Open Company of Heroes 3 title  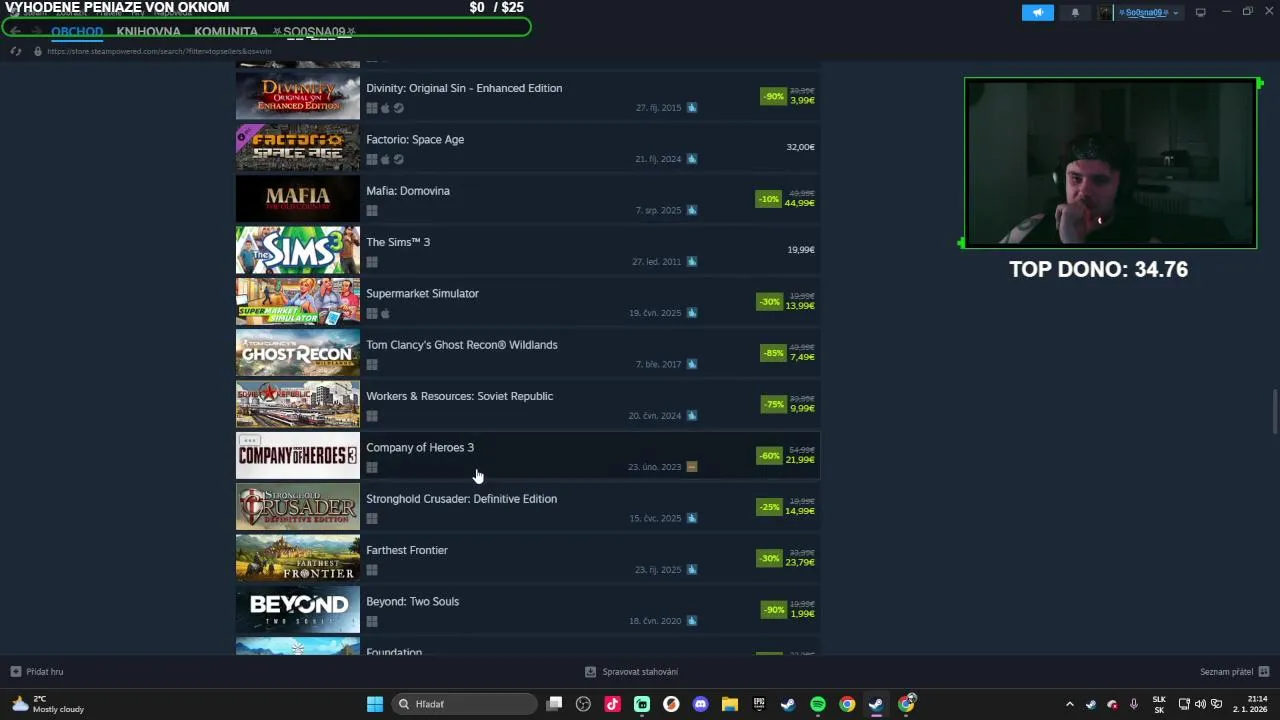click(420, 447)
